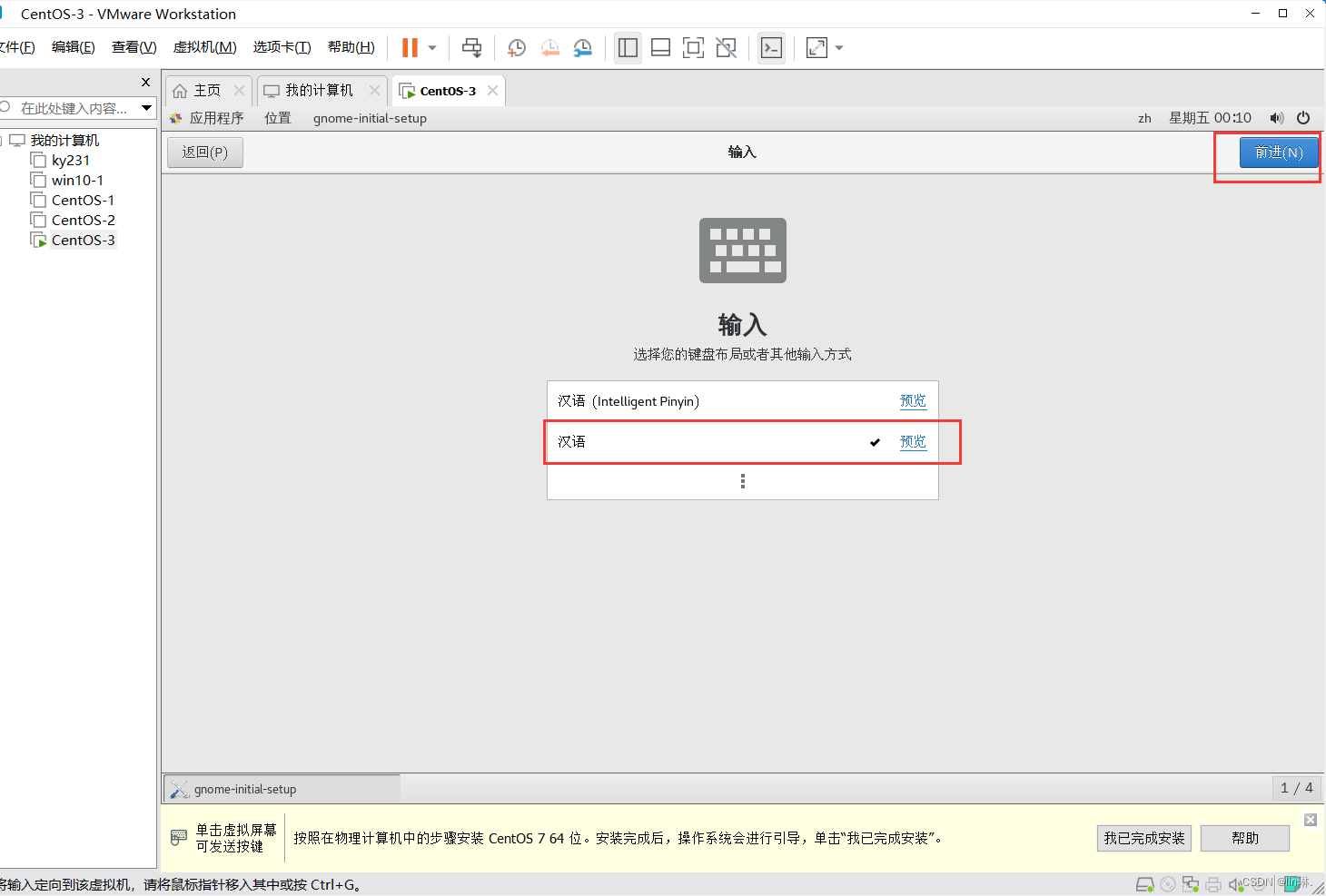Screen dimensions: 1326x896
Task: Preview the checked 汉语 layout
Action: point(913,442)
